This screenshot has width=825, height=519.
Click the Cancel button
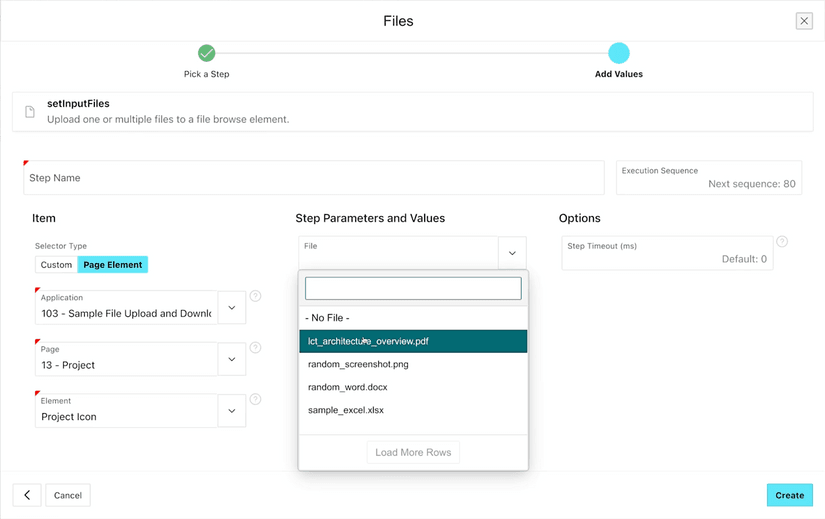coord(68,495)
